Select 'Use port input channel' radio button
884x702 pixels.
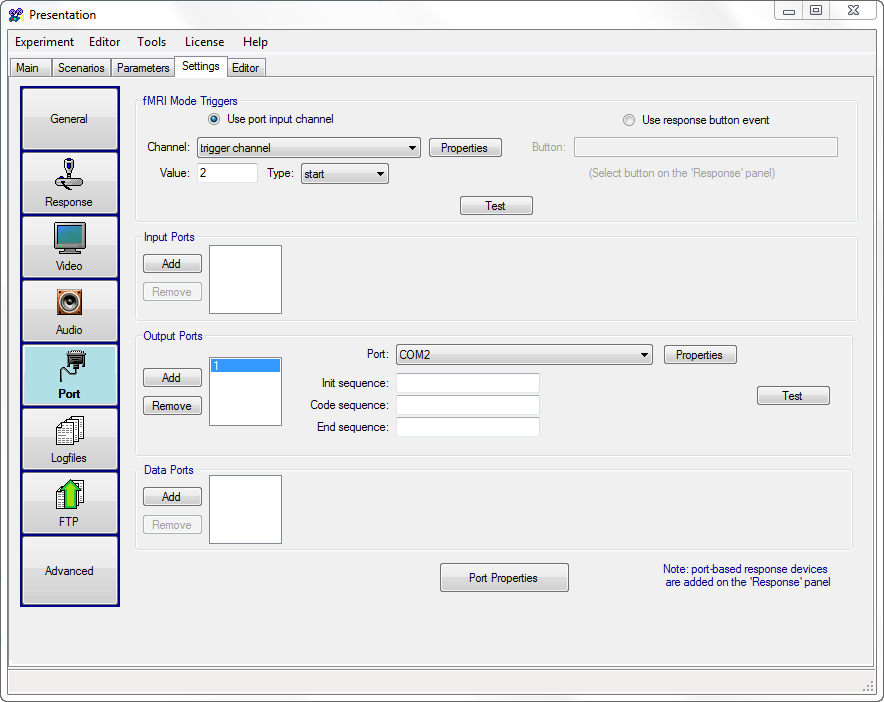214,119
